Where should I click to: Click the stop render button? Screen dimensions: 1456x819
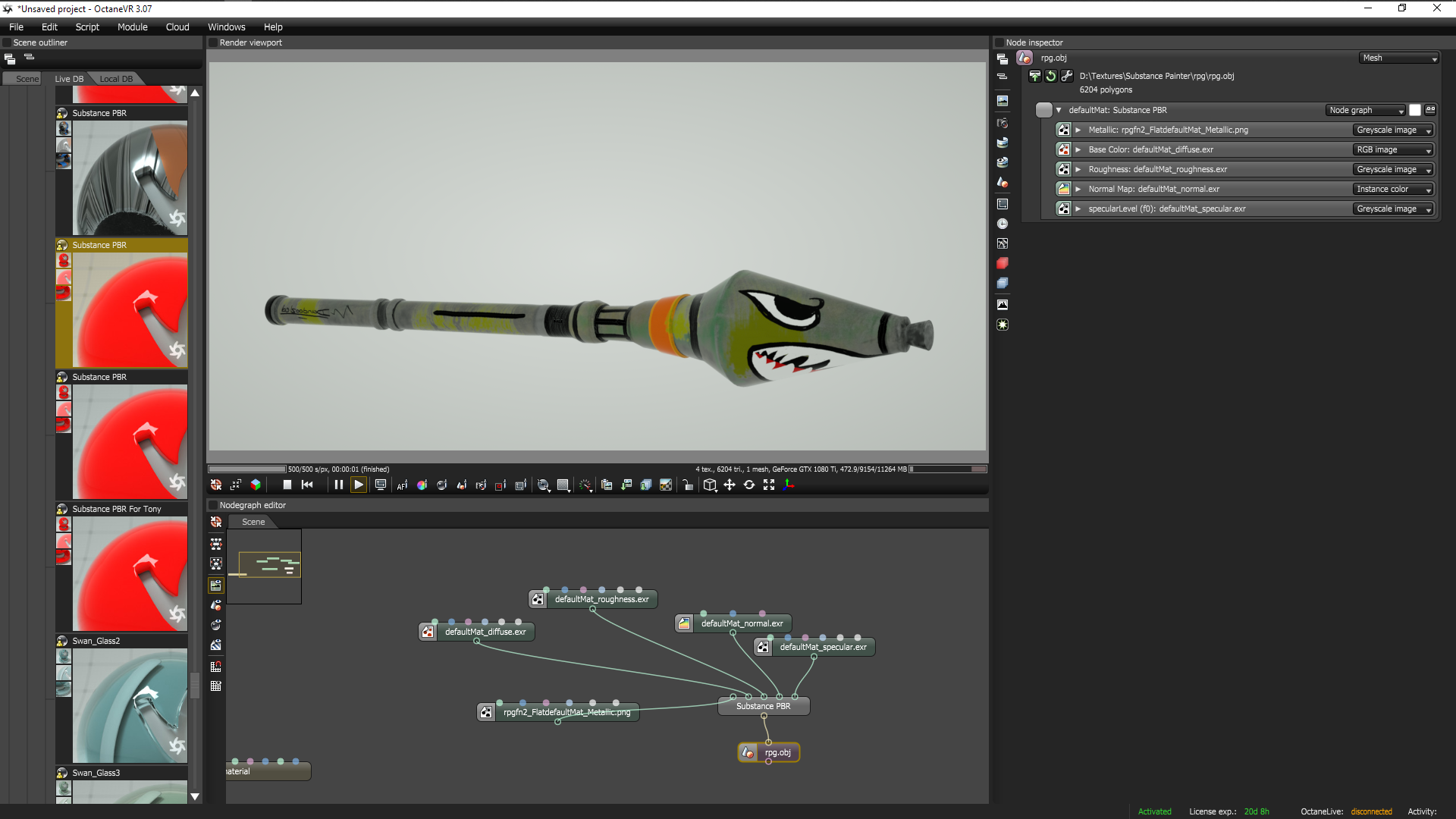(x=287, y=485)
